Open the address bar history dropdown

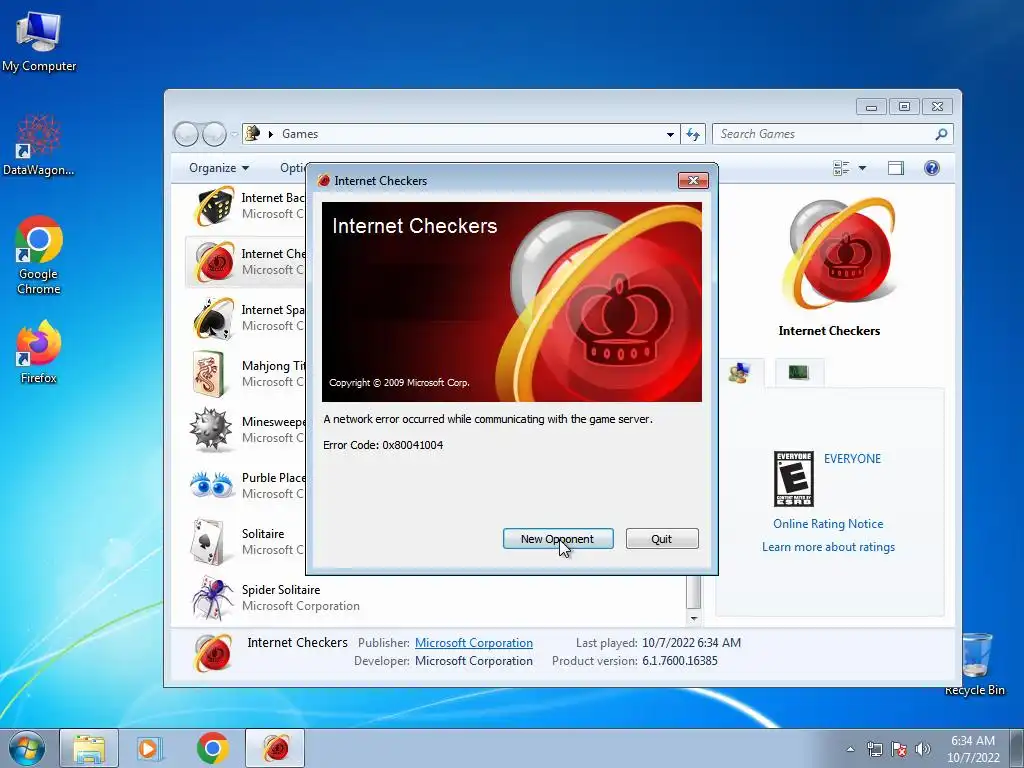click(670, 135)
